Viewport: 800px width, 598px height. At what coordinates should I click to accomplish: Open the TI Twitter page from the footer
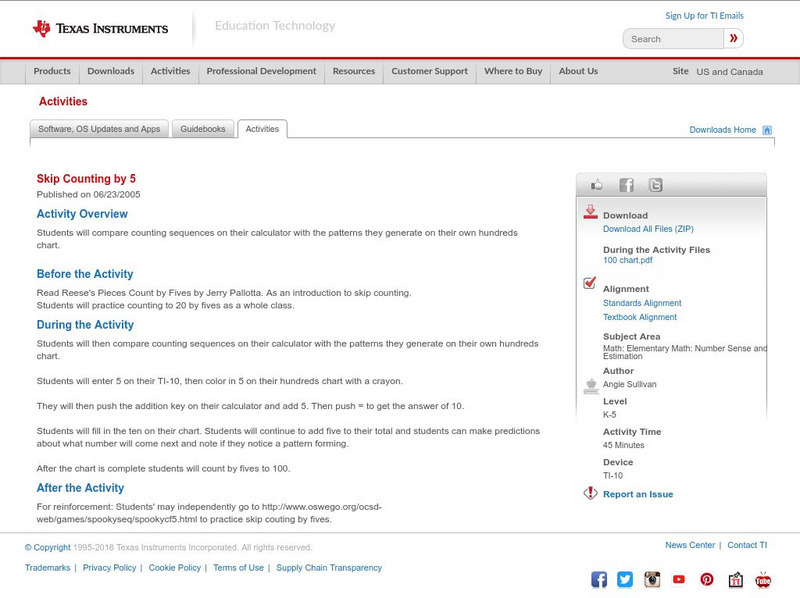[x=625, y=579]
